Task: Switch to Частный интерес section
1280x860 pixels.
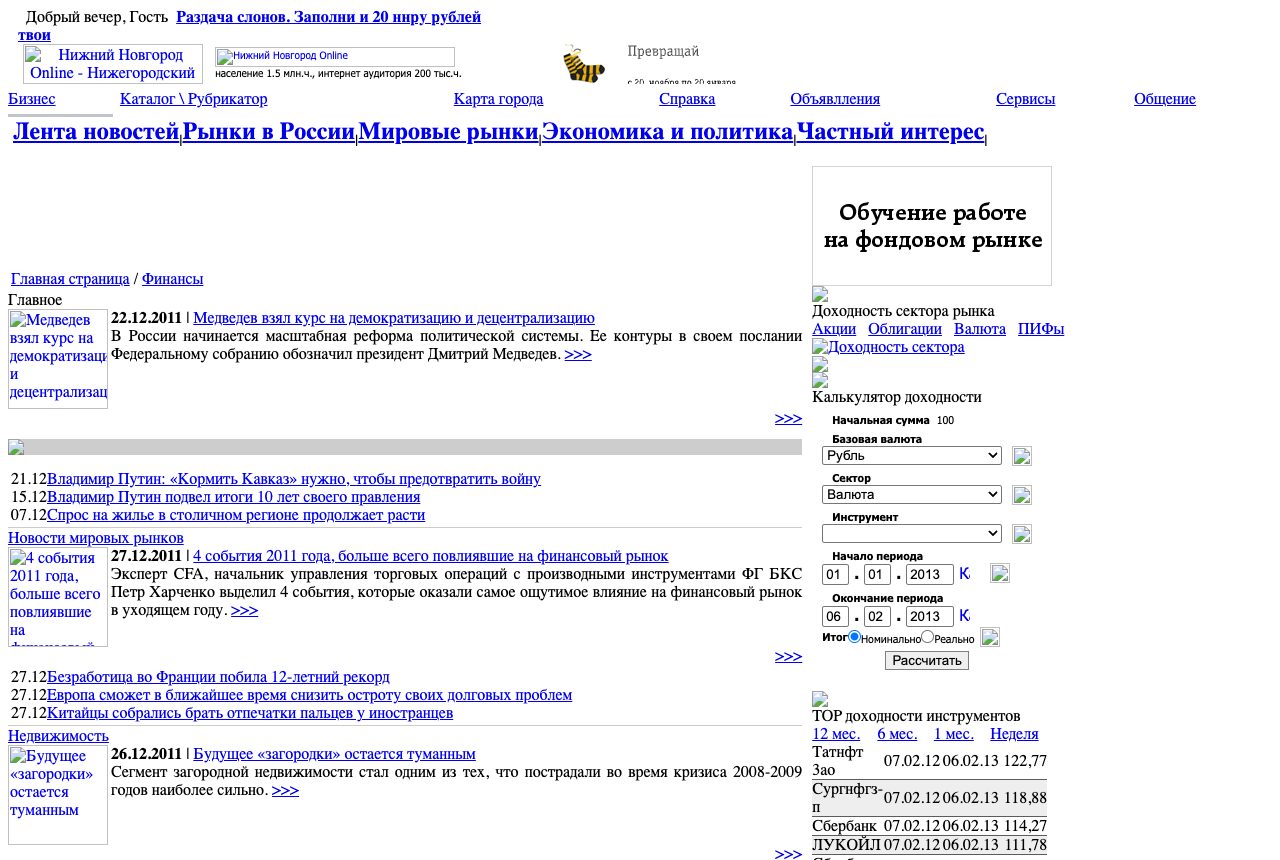Action: pos(890,132)
